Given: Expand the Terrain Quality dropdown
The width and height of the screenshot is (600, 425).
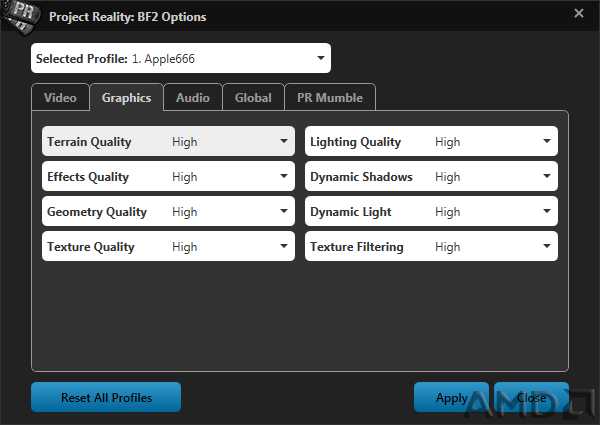Looking at the screenshot, I should (168, 141).
